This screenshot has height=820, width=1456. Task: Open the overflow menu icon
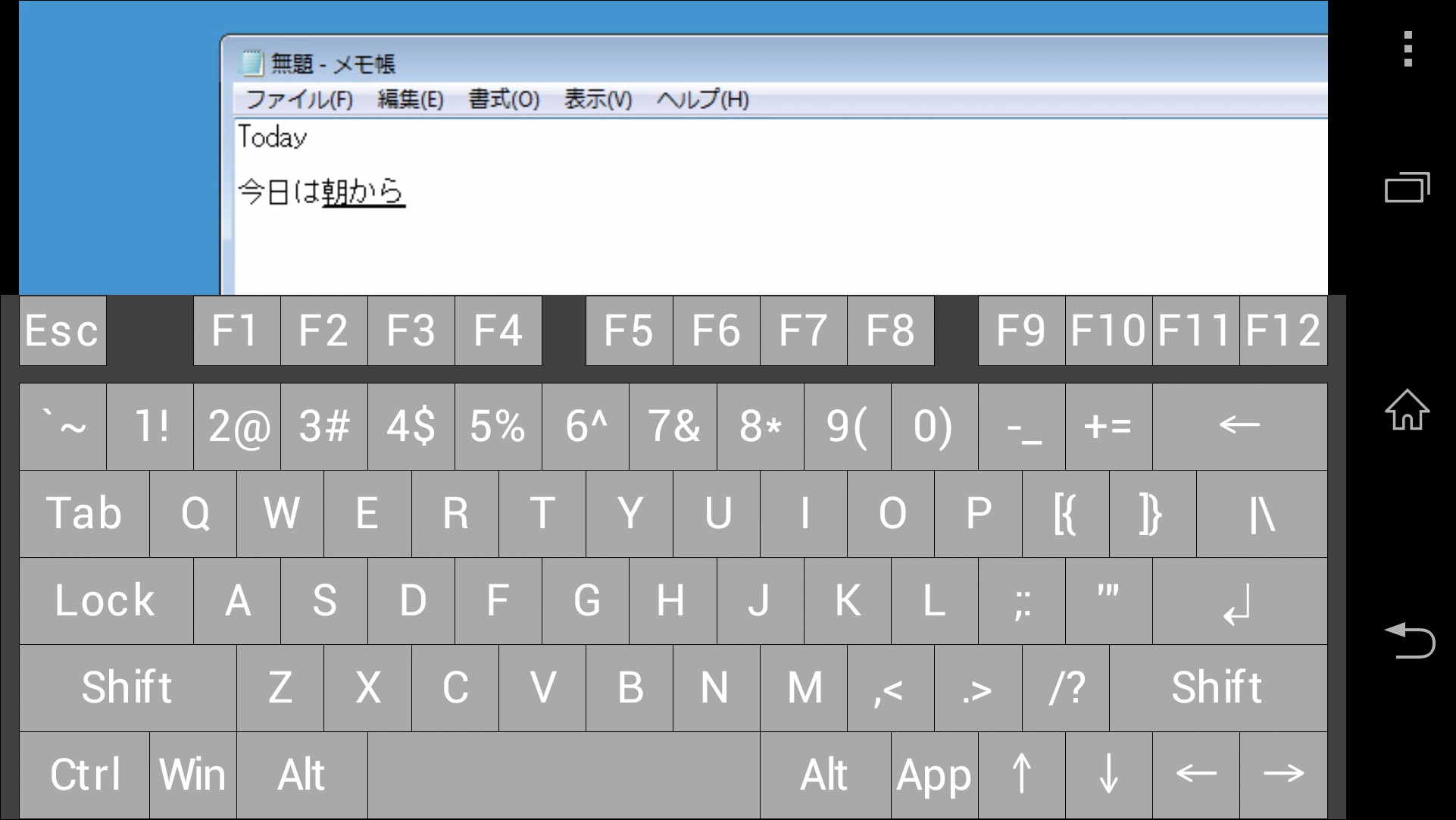1407,49
